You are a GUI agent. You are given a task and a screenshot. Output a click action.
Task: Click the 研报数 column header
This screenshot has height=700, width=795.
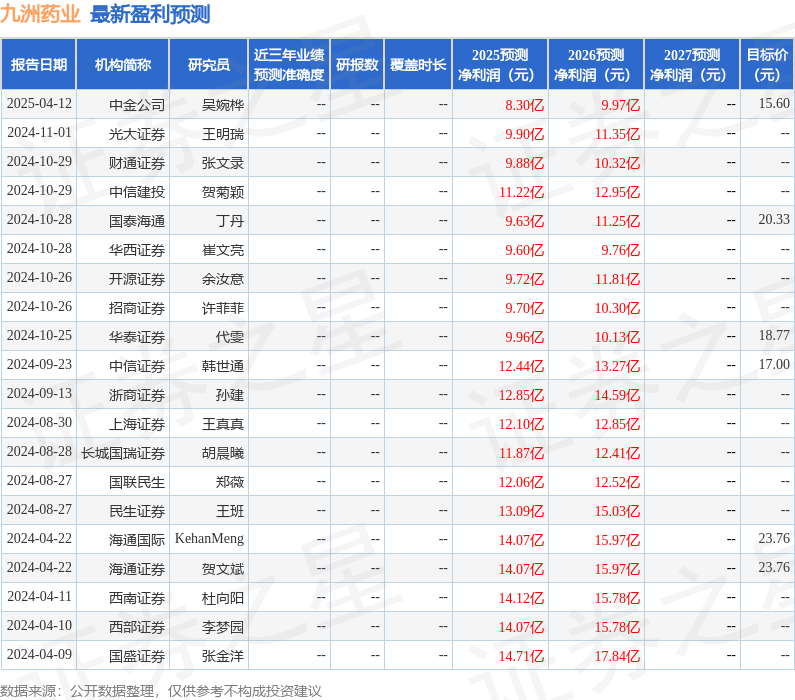click(x=357, y=65)
